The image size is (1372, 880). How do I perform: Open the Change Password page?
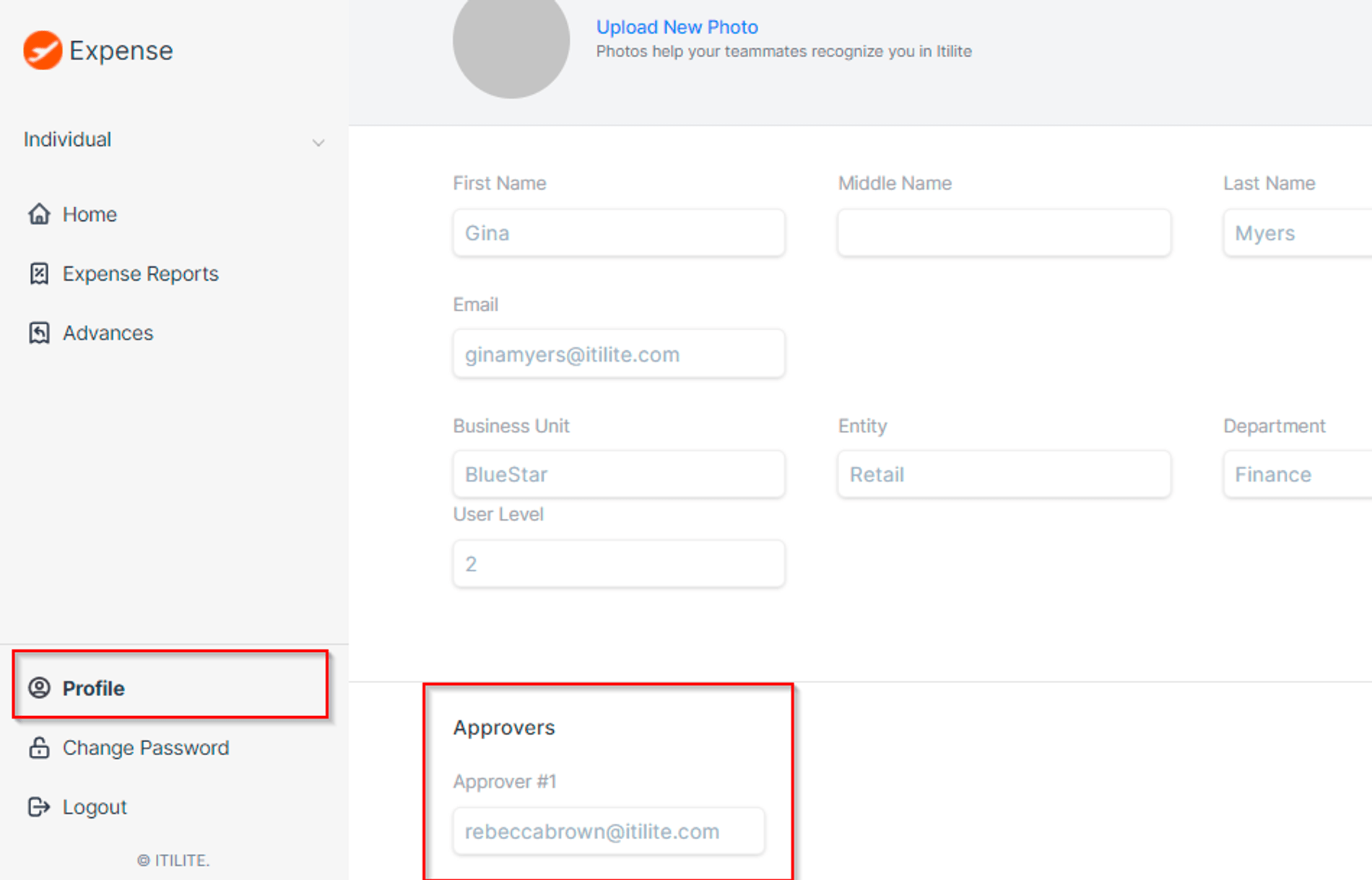[145, 747]
